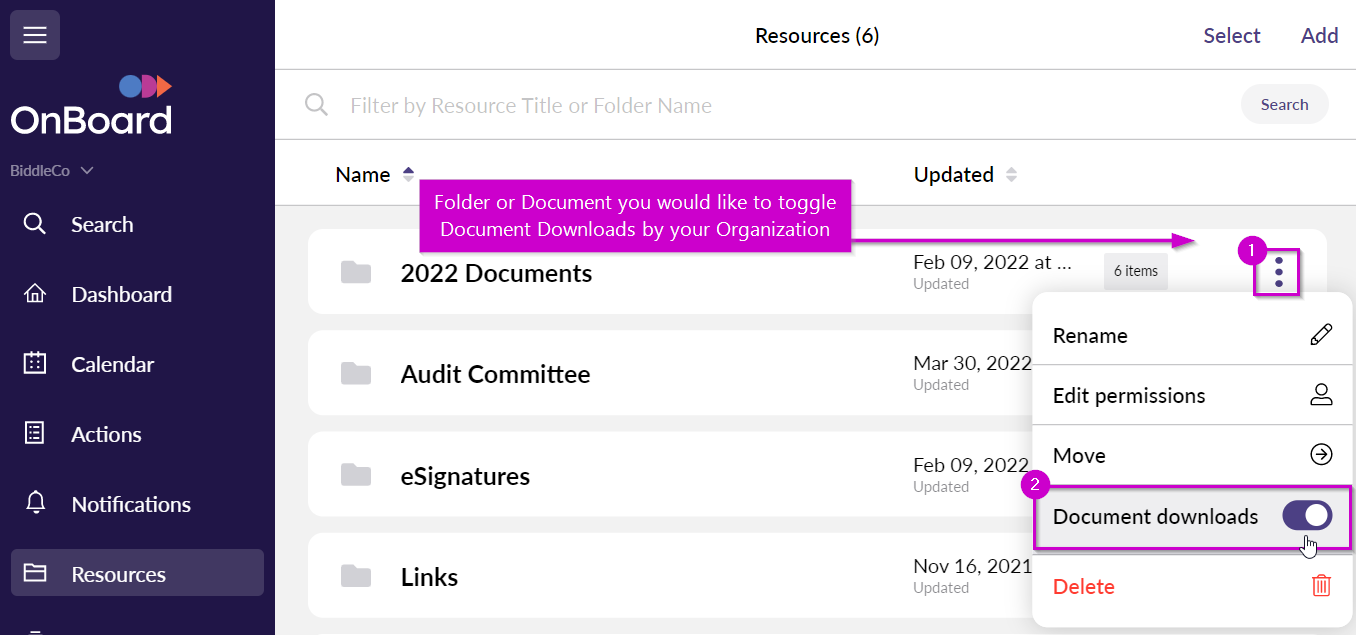Viewport: 1356px width, 635px height.
Task: Open the three-dot kebab menu for 2022 Documents
Action: point(1276,271)
